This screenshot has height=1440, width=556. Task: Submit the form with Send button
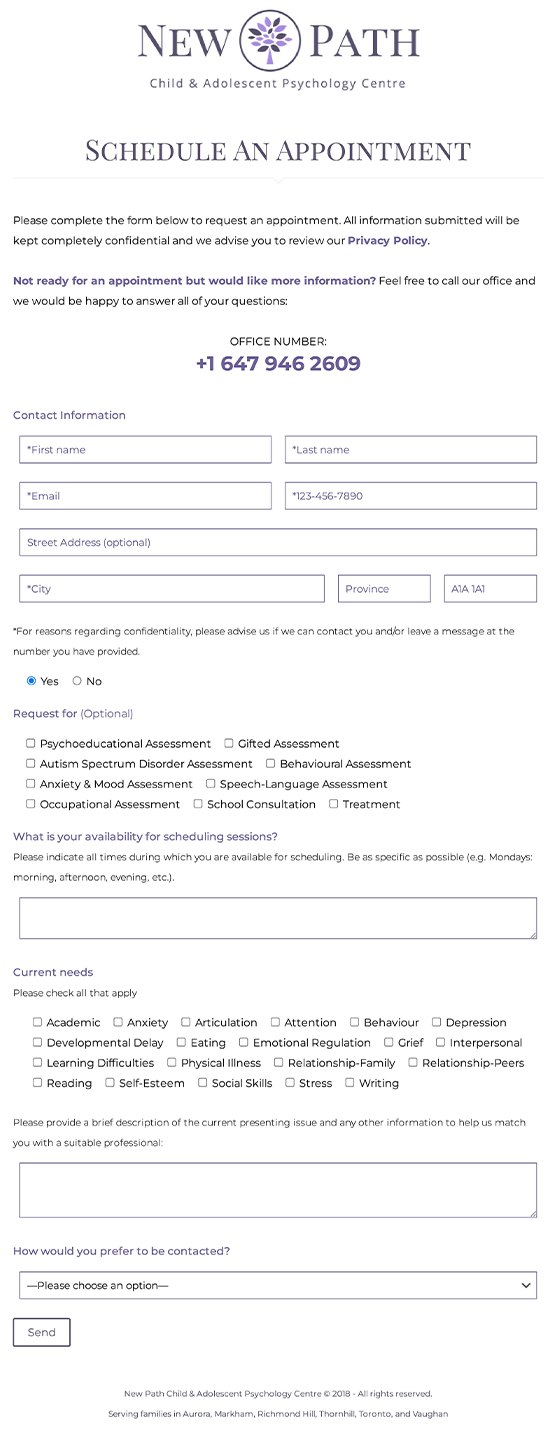point(42,1332)
